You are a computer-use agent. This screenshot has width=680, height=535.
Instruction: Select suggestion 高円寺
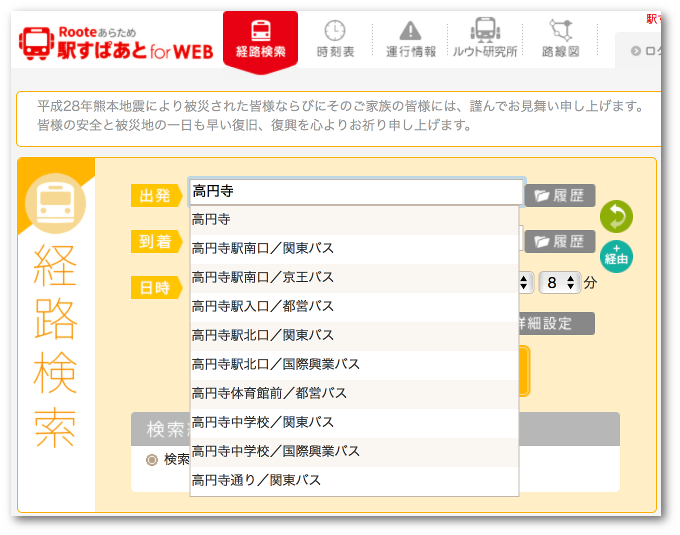click(354, 220)
